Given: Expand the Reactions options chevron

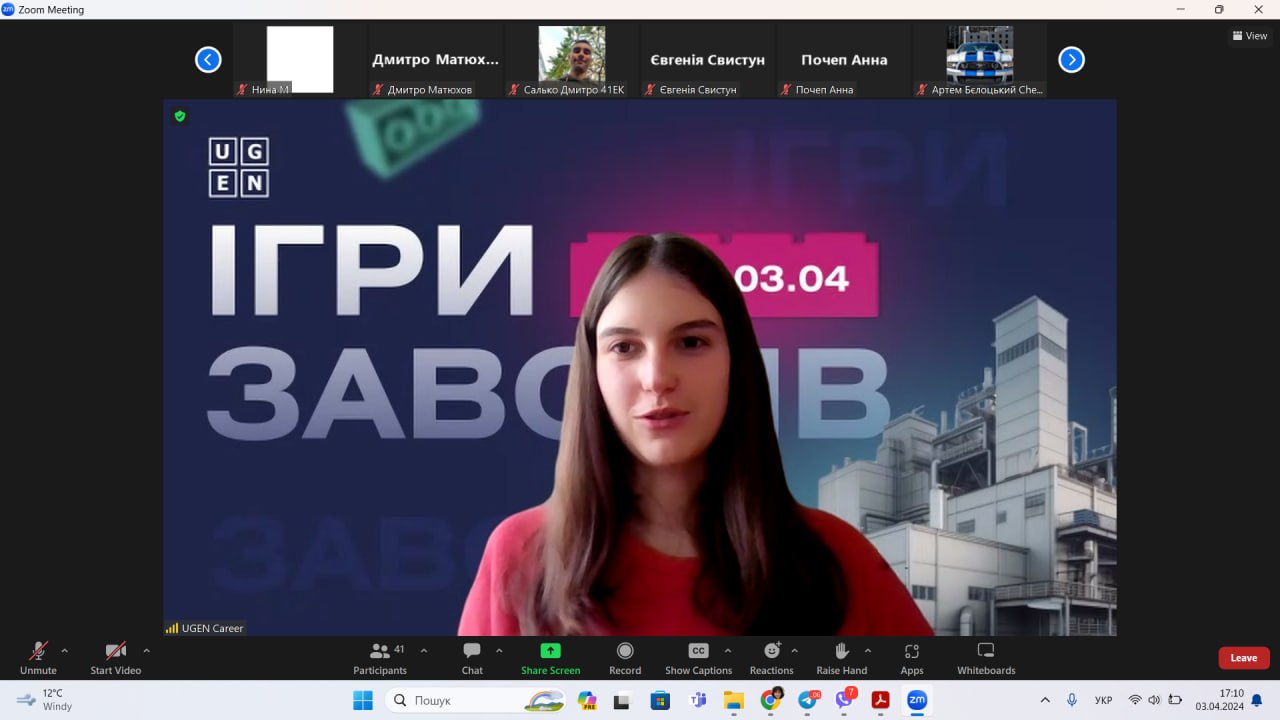Looking at the screenshot, I should [795, 651].
